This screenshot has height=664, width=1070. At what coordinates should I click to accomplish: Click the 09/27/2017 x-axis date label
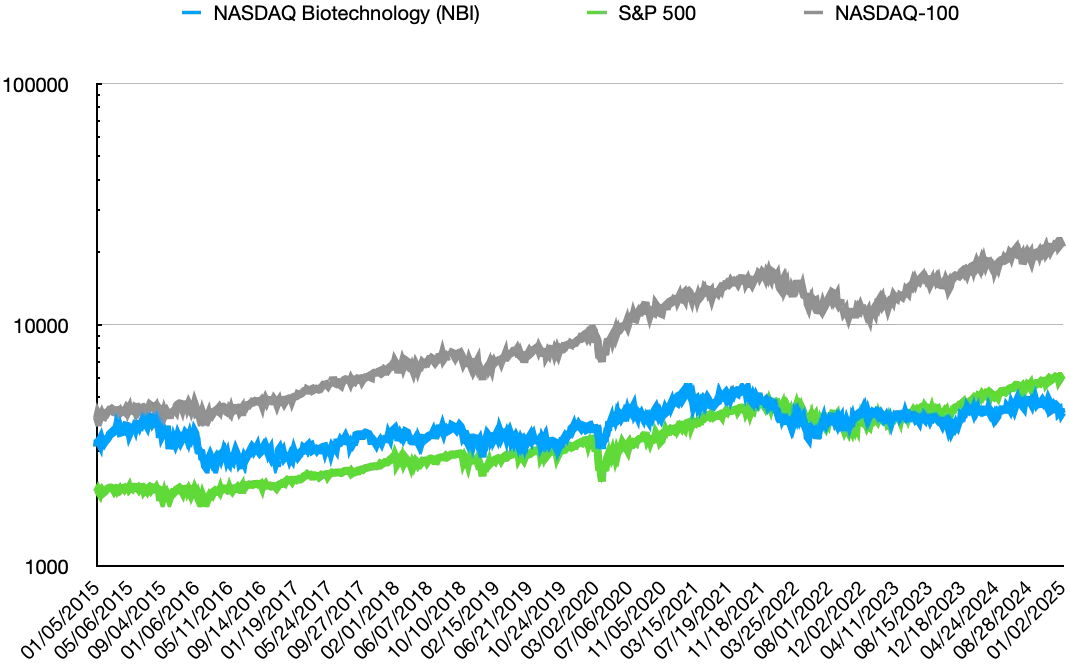[x=328, y=620]
